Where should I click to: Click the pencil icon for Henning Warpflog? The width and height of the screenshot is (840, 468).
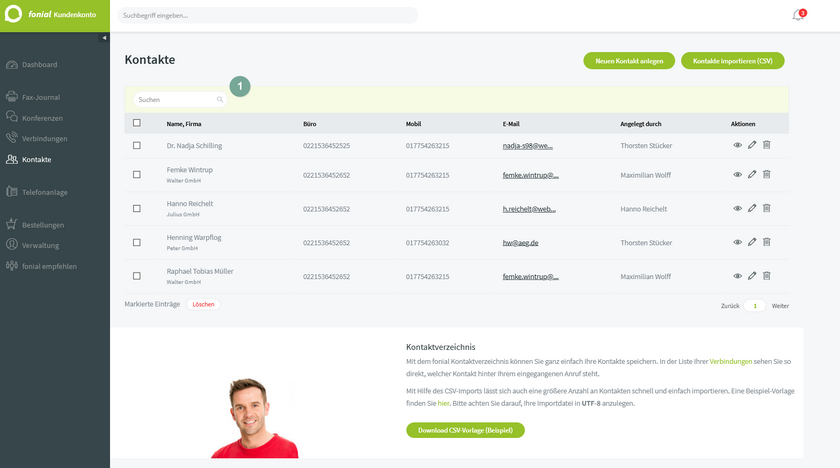click(x=752, y=243)
